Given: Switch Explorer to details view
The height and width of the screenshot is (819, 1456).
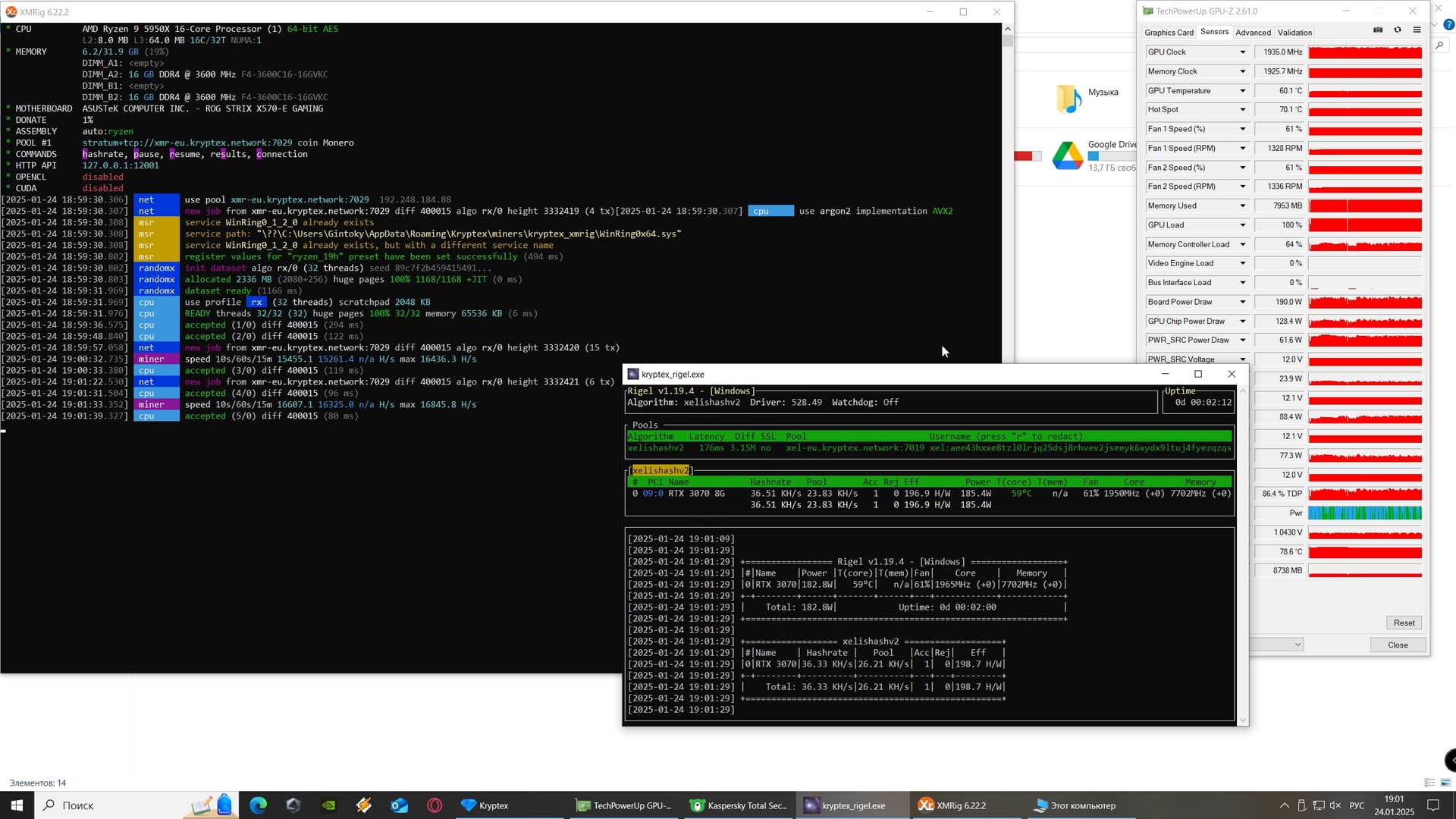Looking at the screenshot, I should tap(1429, 783).
